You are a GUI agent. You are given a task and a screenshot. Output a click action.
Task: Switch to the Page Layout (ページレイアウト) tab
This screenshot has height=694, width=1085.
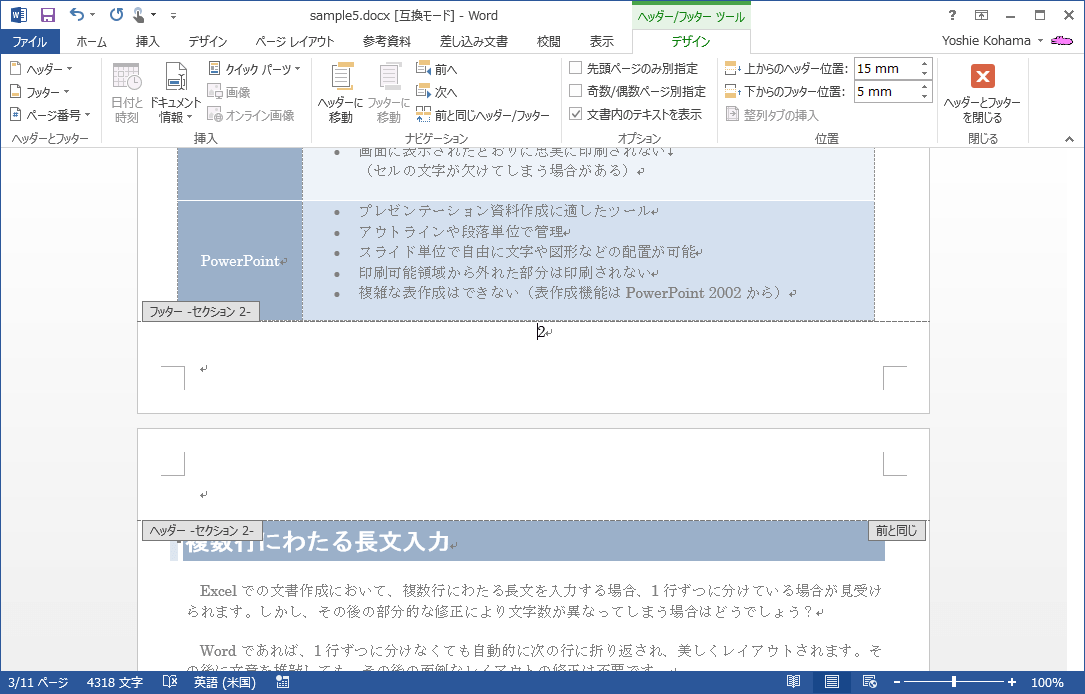click(x=295, y=42)
